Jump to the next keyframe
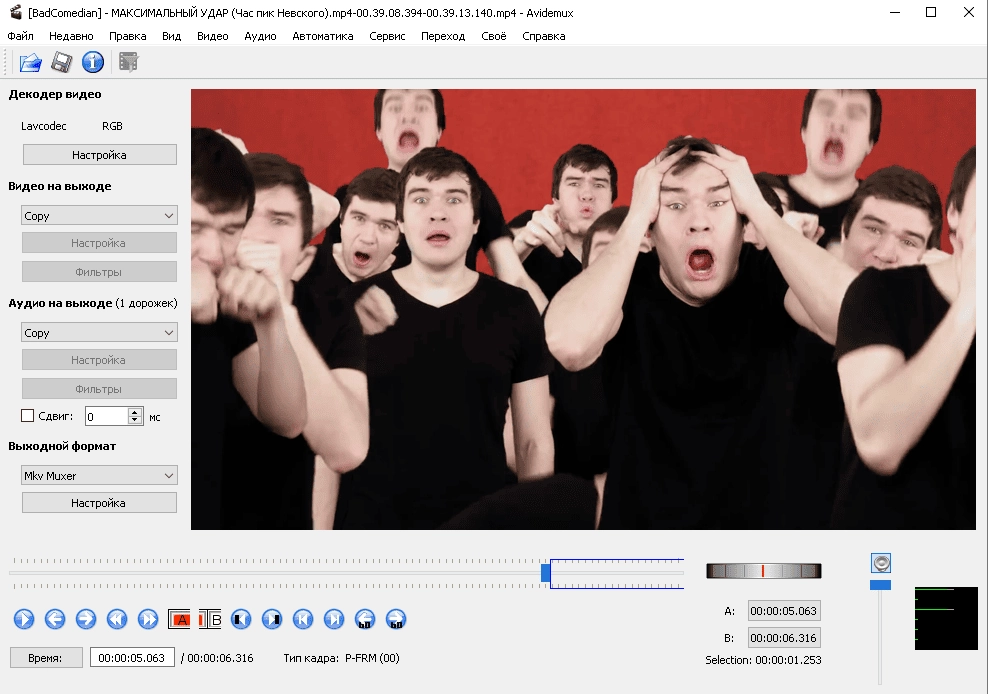Viewport: 988px width, 694px height. 147,619
